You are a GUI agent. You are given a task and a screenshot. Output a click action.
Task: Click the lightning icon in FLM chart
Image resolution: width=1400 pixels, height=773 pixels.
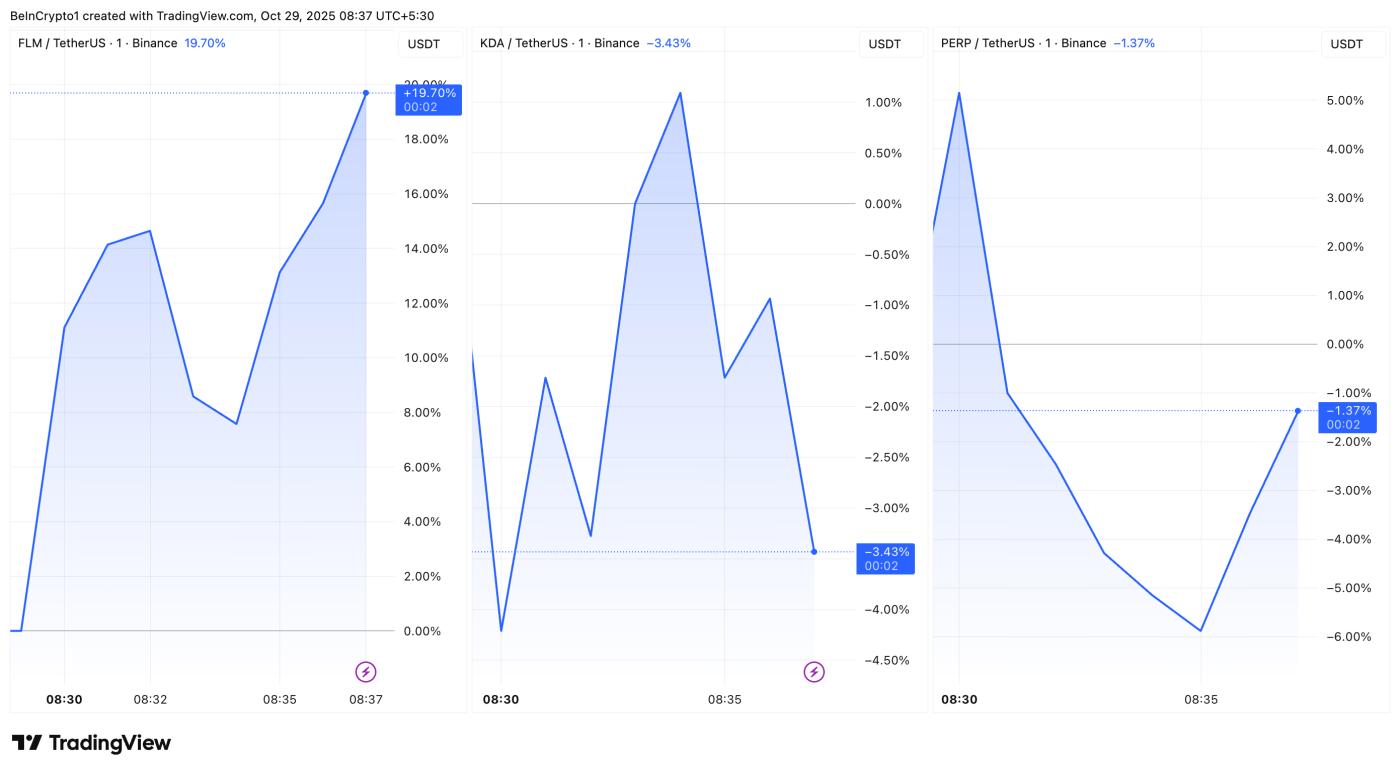tap(366, 672)
